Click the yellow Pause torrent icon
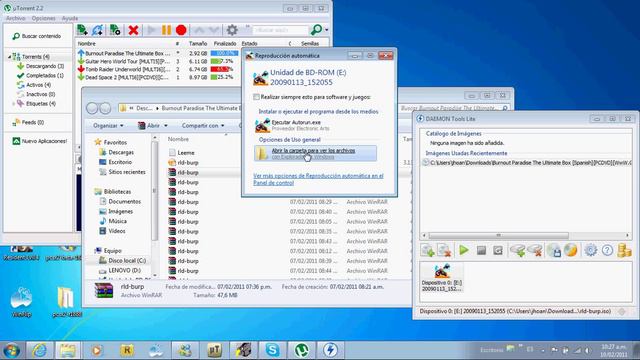This screenshot has height=360, width=640. (x=166, y=30)
